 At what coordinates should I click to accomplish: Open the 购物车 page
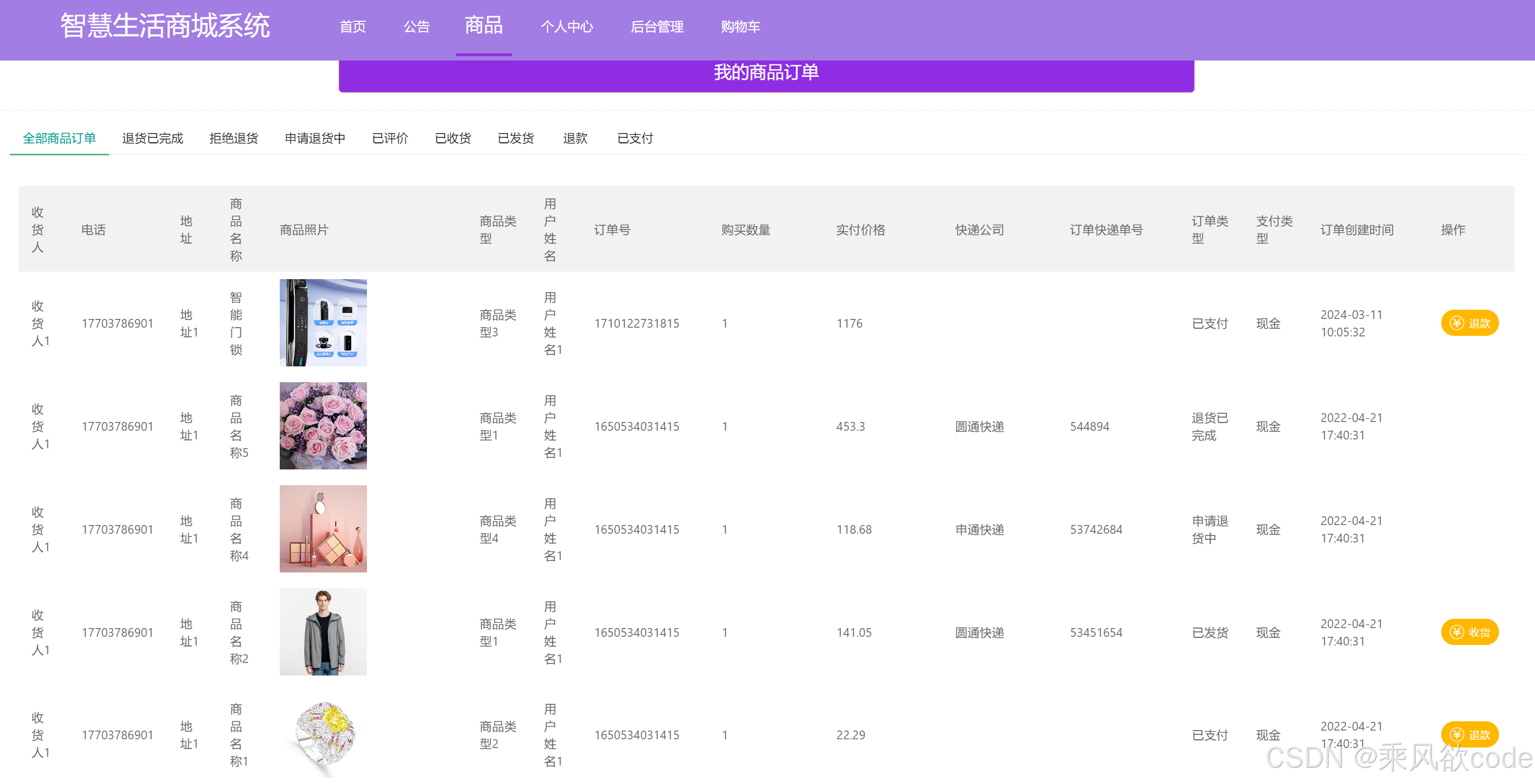740,27
